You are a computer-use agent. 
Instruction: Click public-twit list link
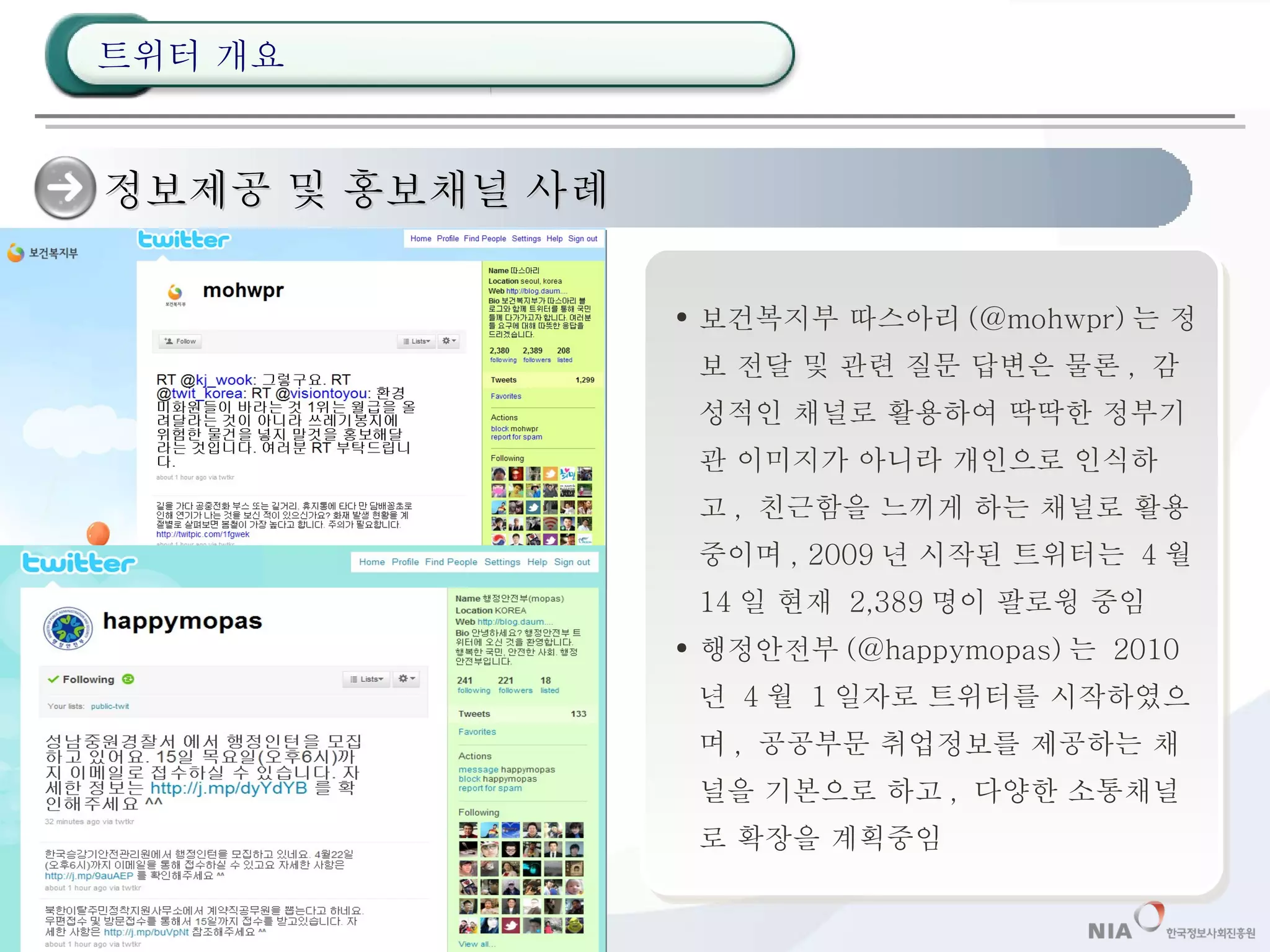[110, 706]
